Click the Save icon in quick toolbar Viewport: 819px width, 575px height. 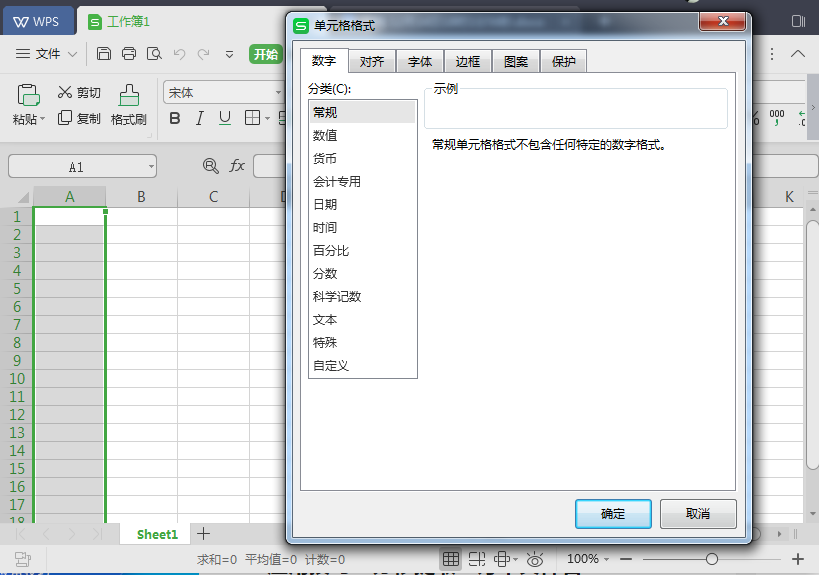[x=104, y=54]
